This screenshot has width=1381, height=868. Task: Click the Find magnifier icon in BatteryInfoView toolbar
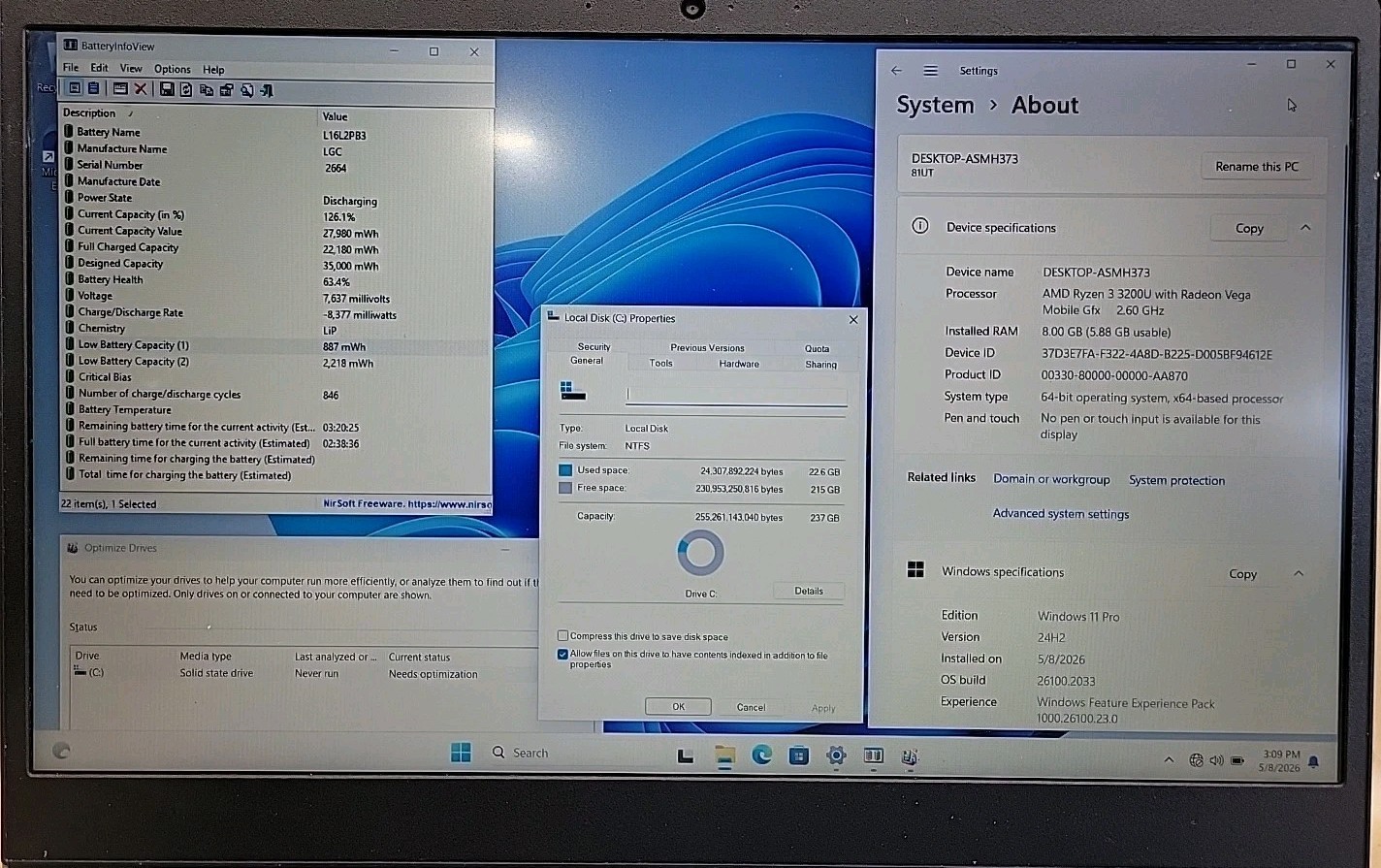pyautogui.click(x=247, y=89)
